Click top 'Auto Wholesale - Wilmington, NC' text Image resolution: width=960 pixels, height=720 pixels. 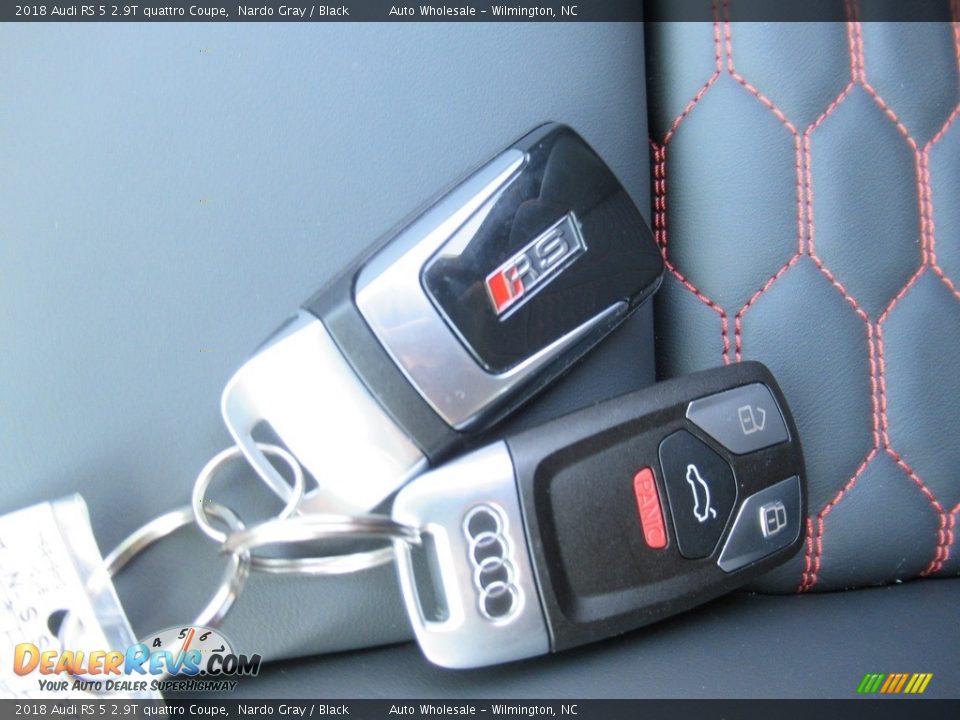coord(483,11)
